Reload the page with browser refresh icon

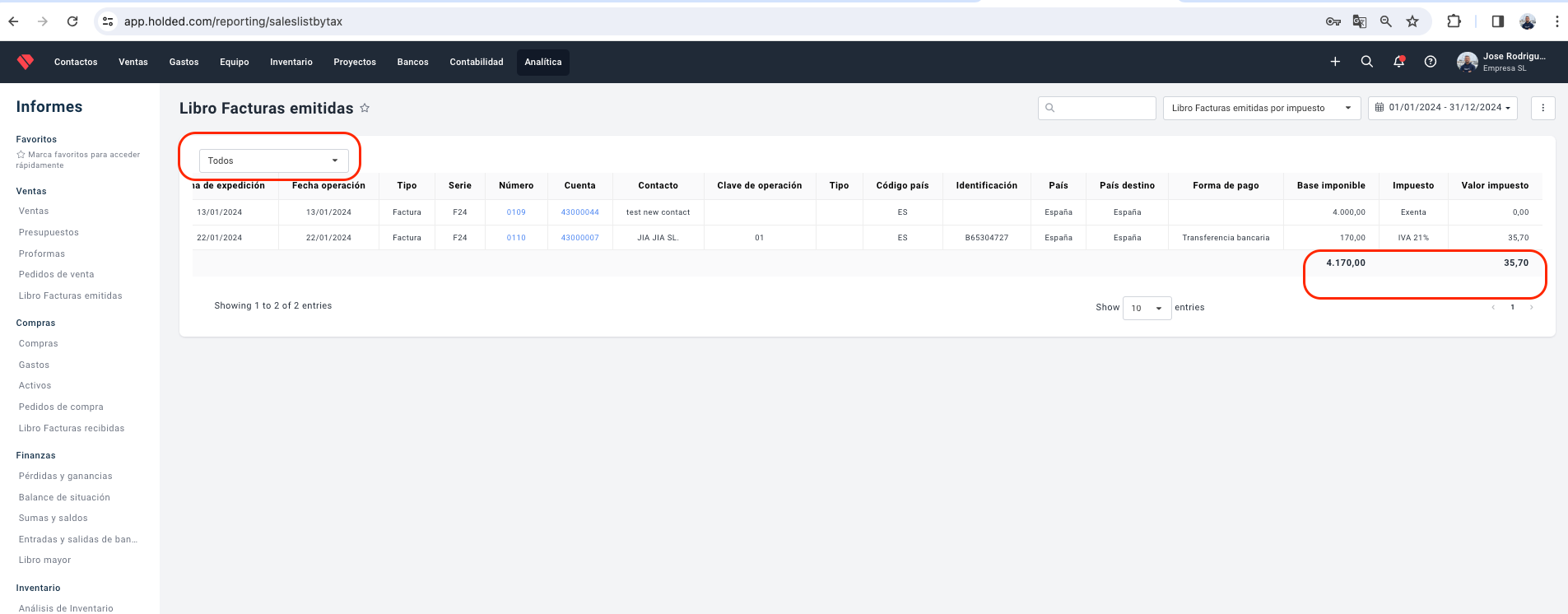point(72,21)
